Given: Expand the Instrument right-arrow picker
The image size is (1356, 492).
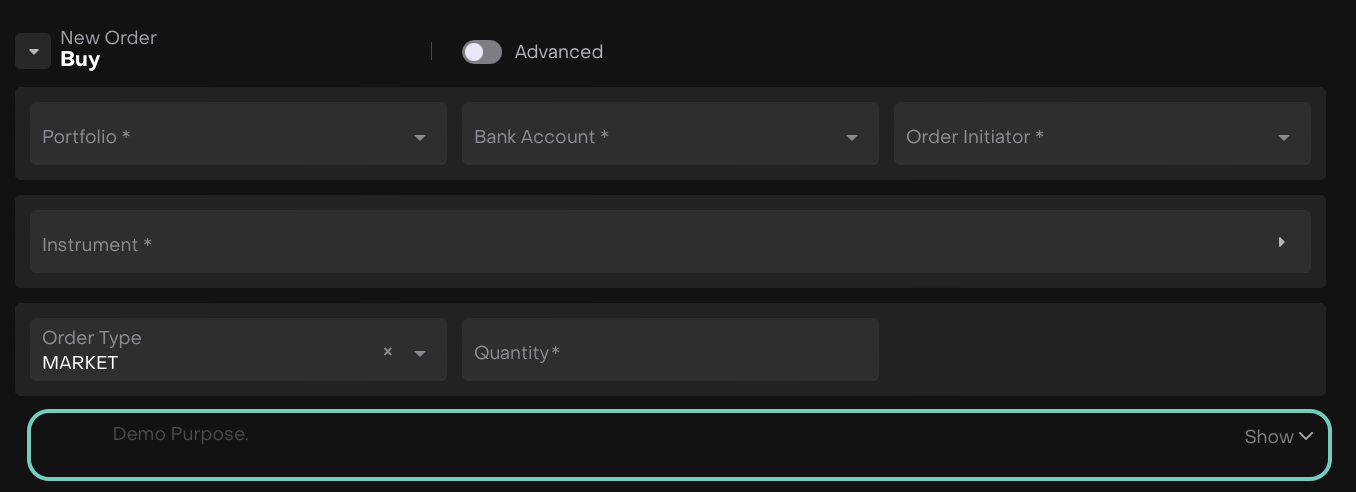Looking at the screenshot, I should 1281,242.
